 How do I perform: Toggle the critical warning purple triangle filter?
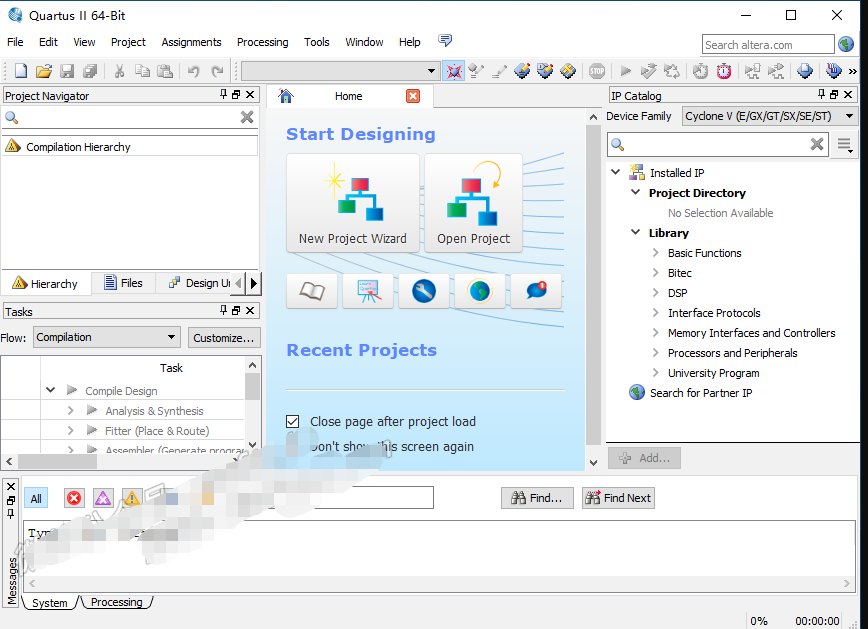[103, 498]
